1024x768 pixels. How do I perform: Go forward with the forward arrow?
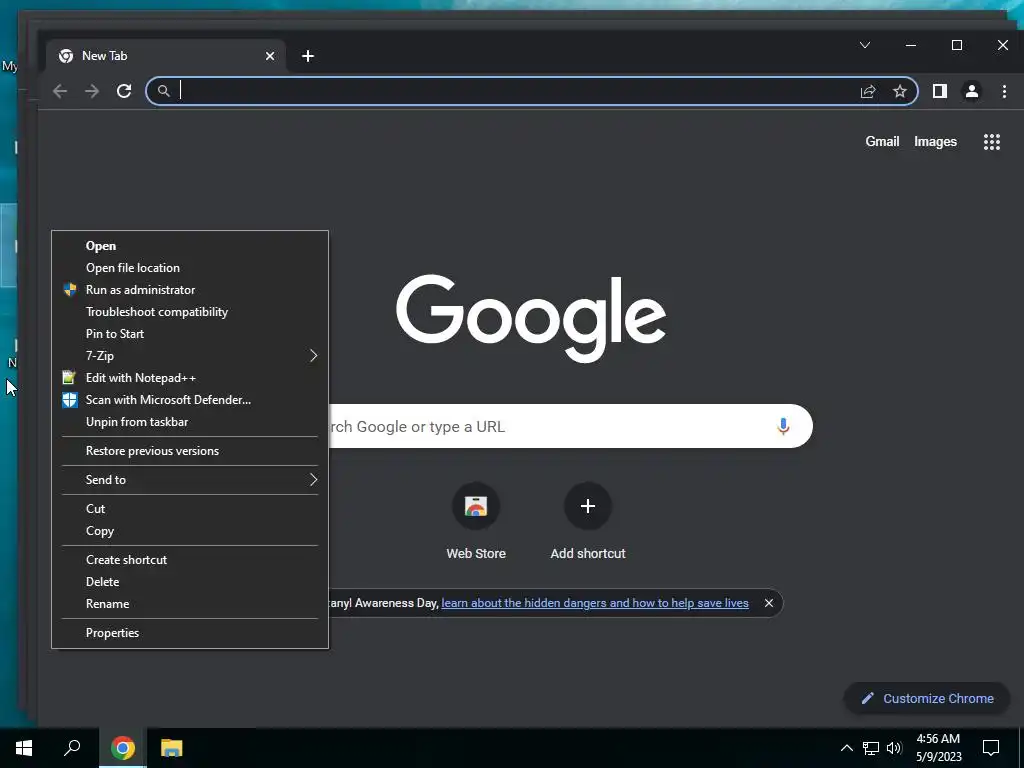(x=92, y=91)
